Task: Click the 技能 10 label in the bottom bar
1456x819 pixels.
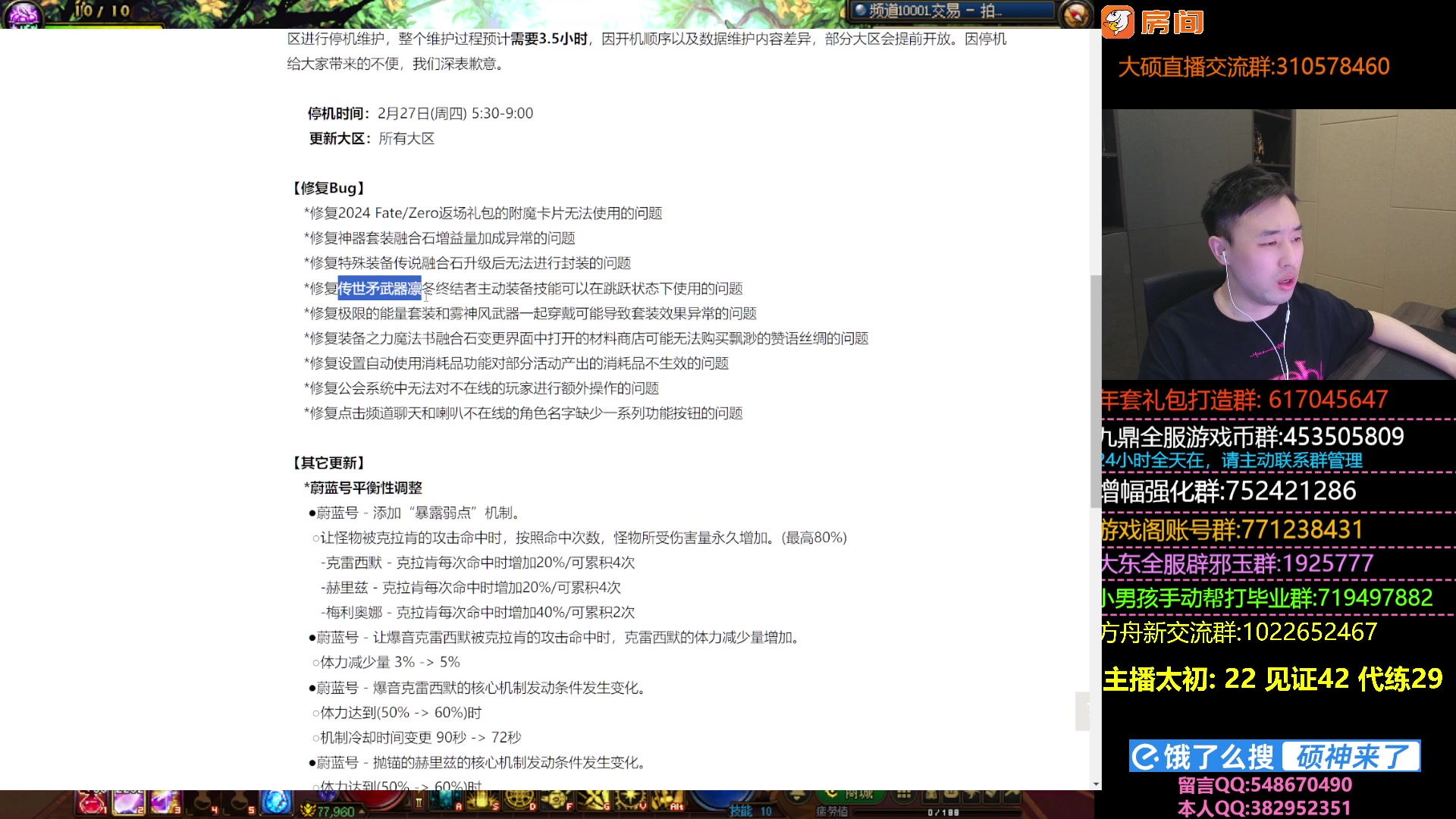Action: tap(751, 811)
